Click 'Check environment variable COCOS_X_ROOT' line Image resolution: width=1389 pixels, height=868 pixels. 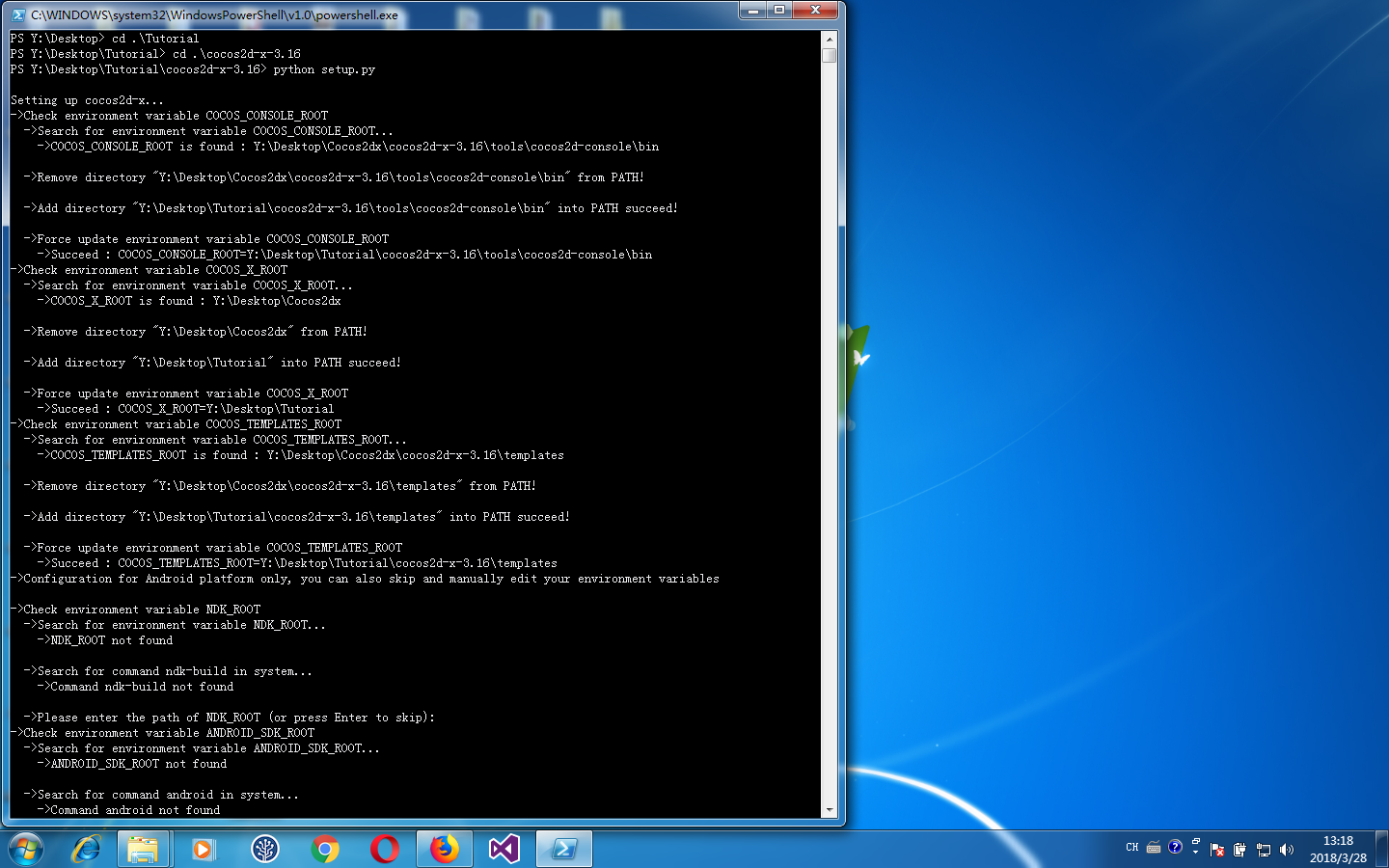[x=149, y=270]
